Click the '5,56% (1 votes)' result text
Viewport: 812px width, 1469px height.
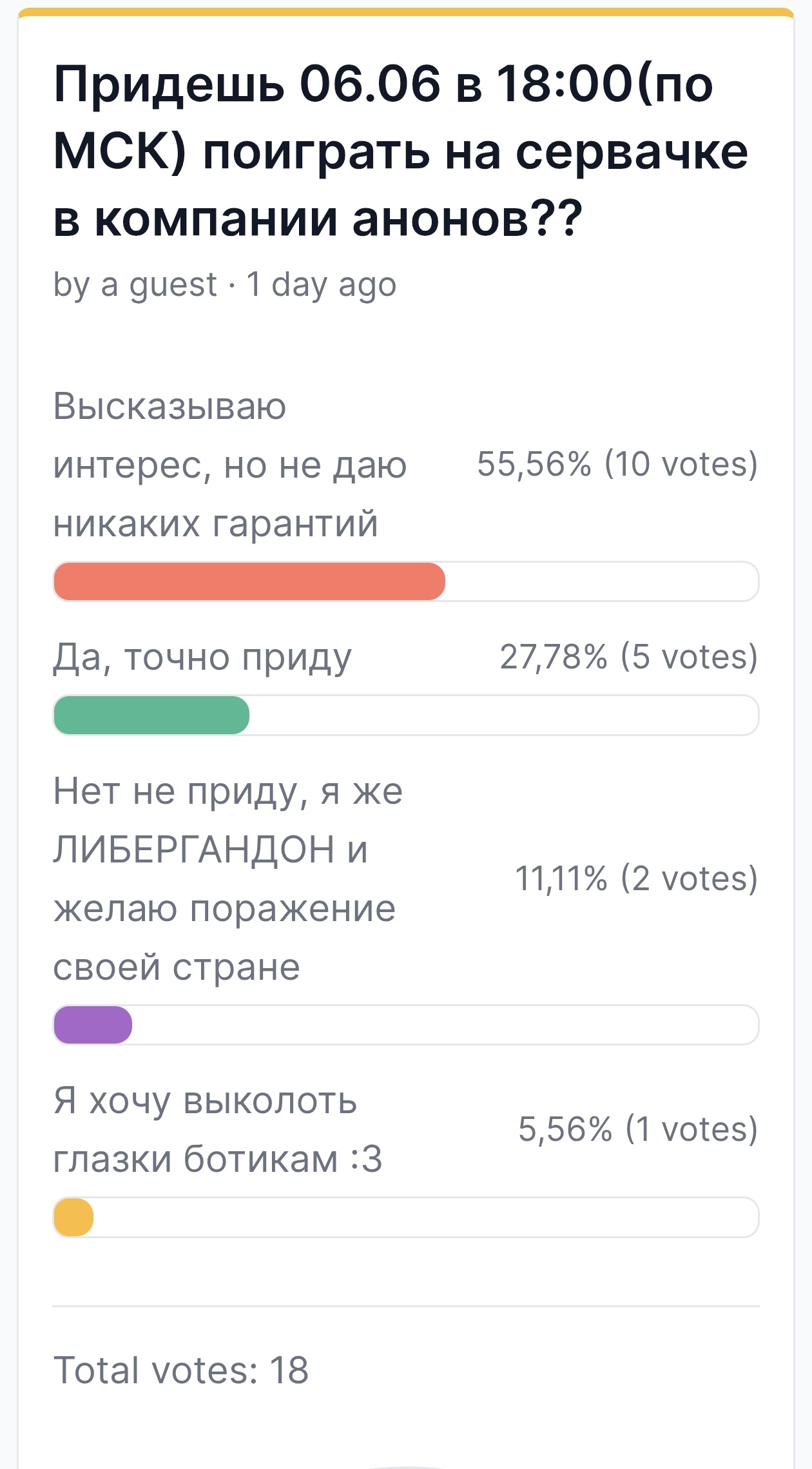[638, 1129]
